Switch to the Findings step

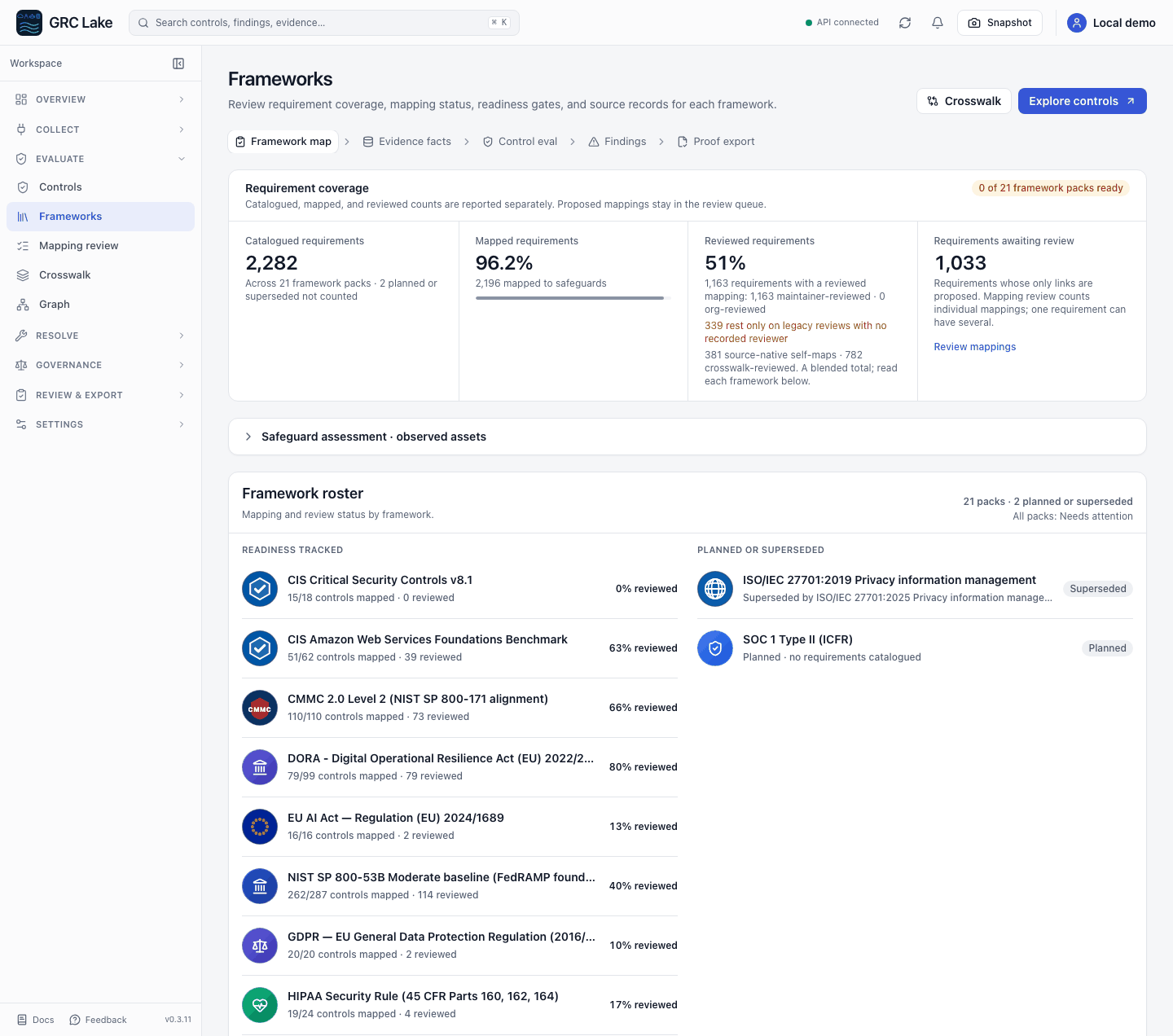click(617, 142)
